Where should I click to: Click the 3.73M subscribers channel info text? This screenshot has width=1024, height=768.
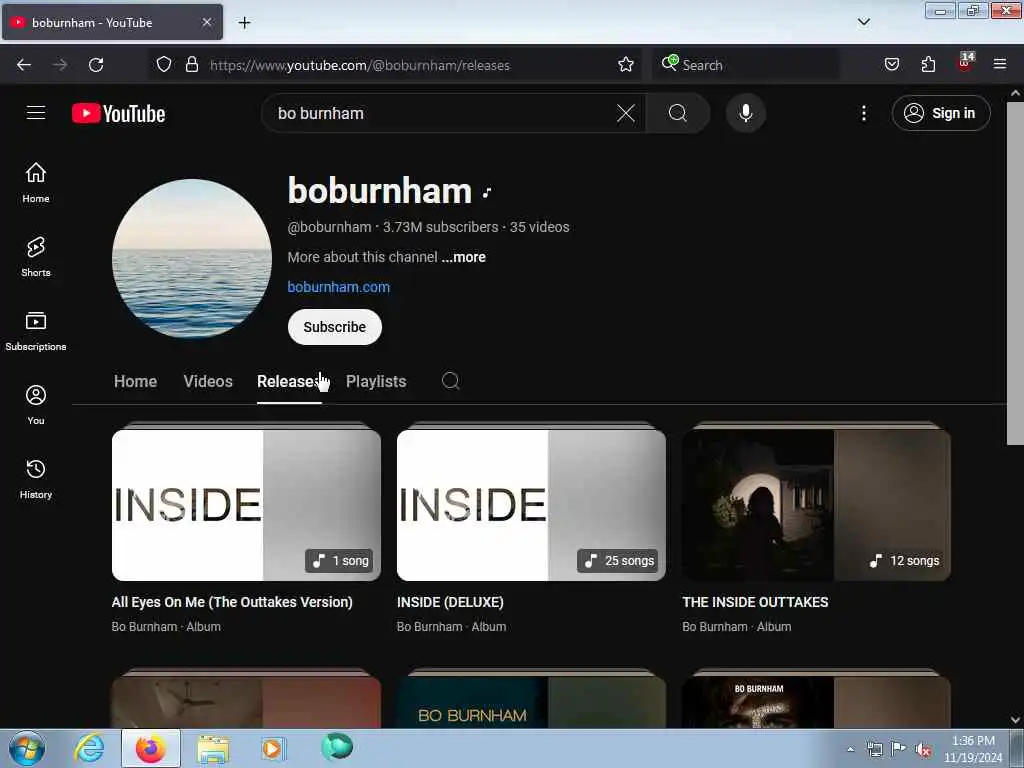point(440,227)
